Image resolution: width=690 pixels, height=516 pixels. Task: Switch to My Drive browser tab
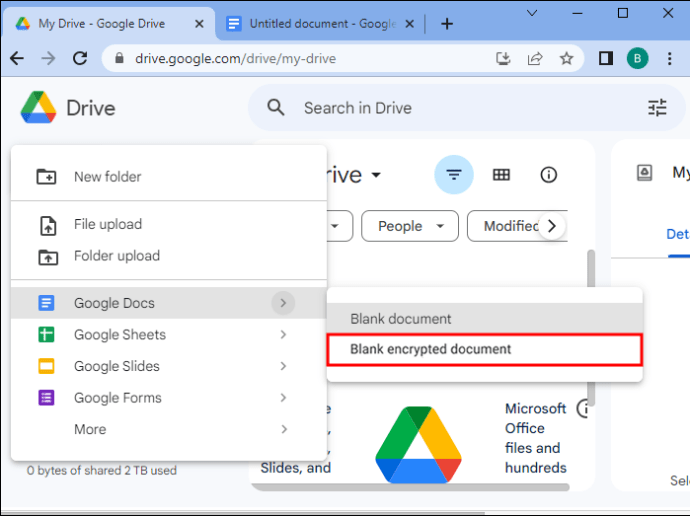click(109, 24)
